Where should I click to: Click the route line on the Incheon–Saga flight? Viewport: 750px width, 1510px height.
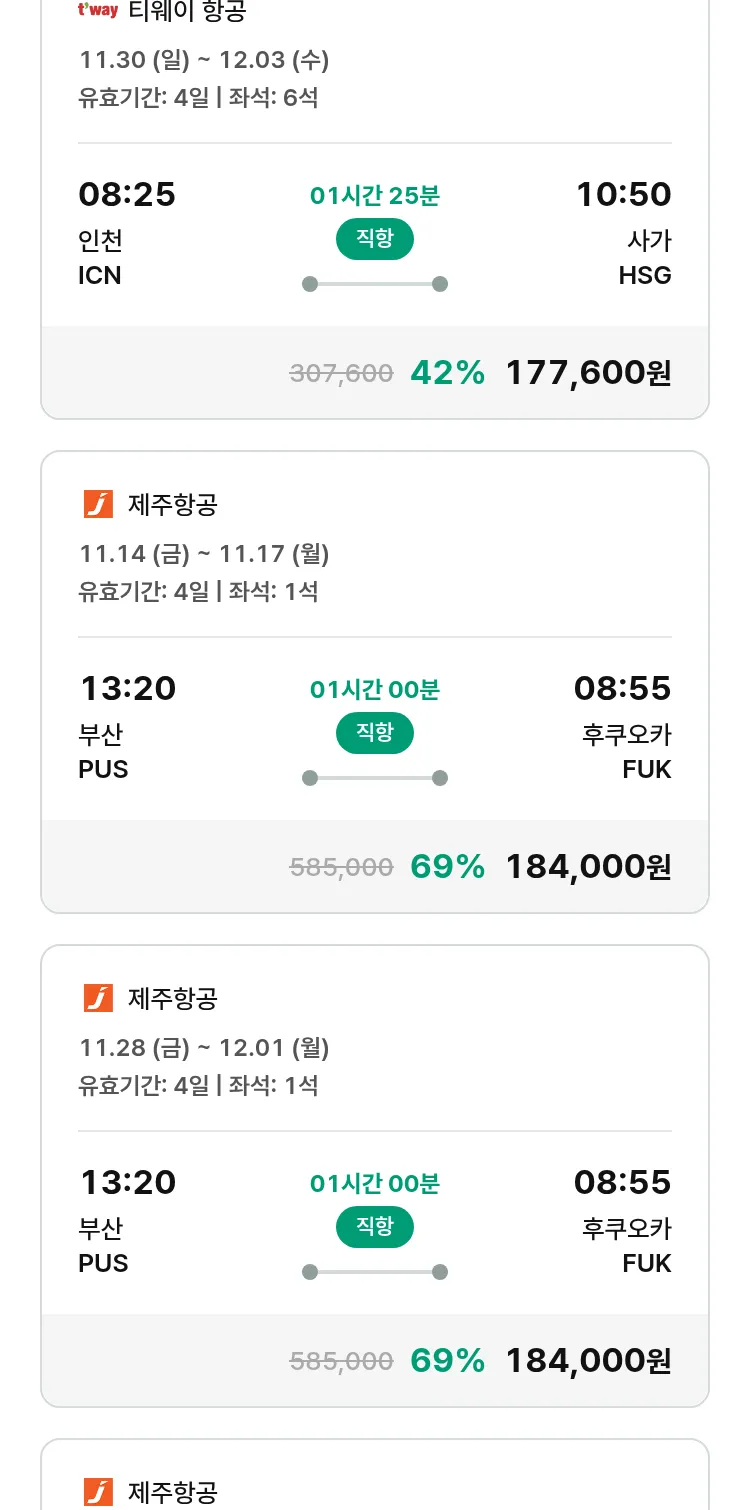click(x=375, y=284)
